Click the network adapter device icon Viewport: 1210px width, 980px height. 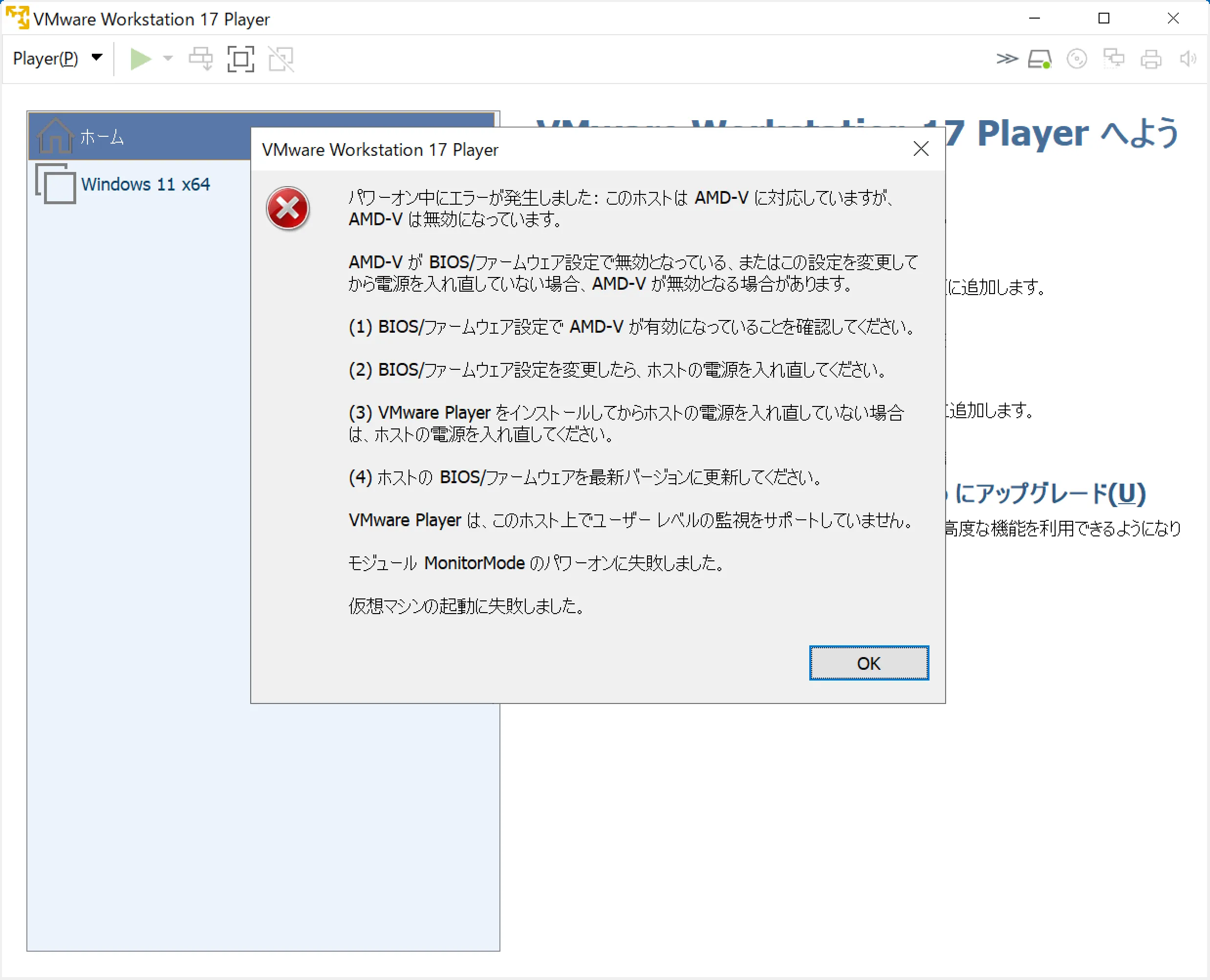point(1113,59)
